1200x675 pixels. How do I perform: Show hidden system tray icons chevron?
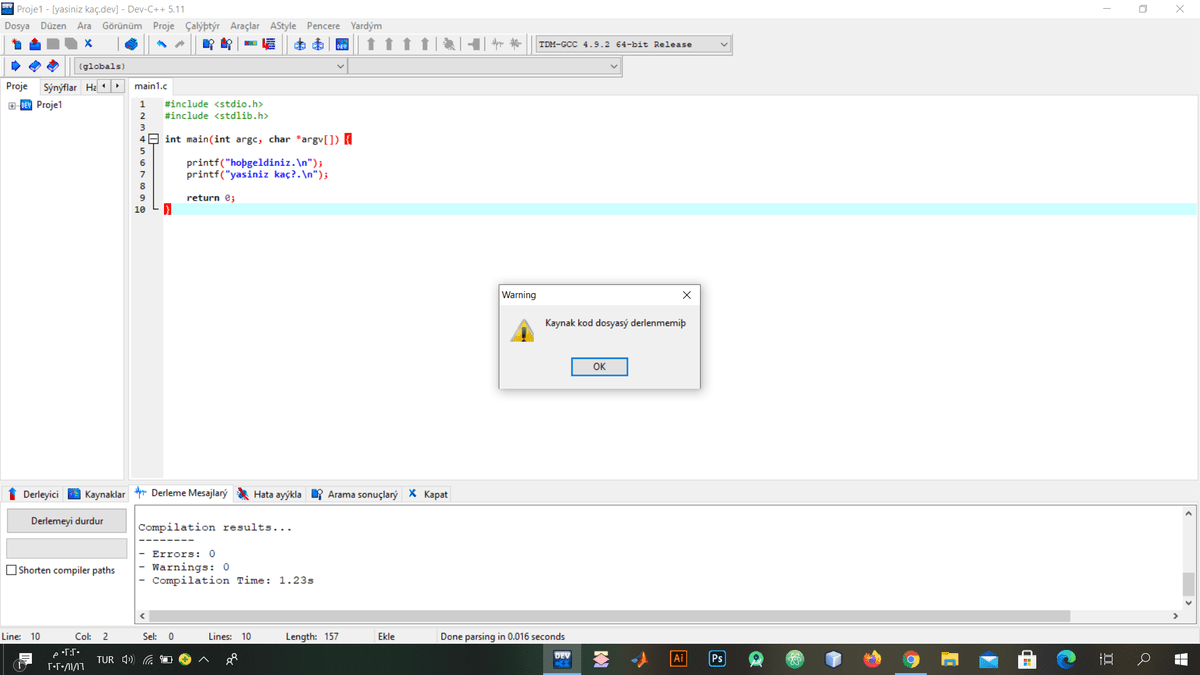tap(204, 660)
